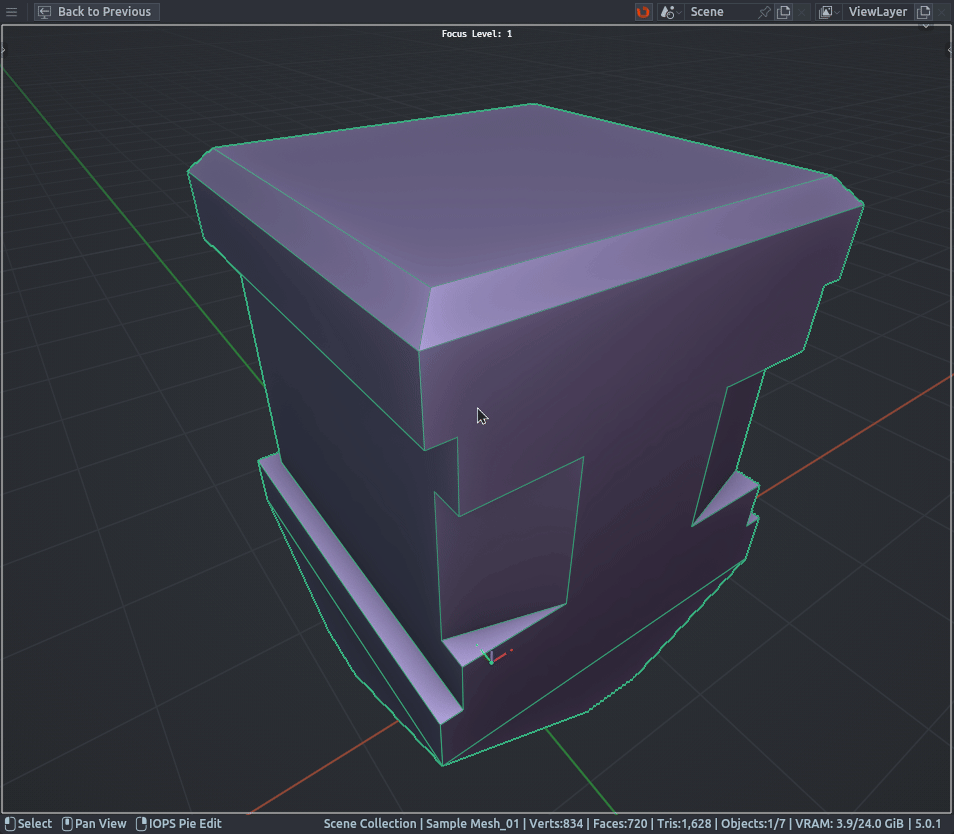Expand hidden header via top-right down arrow
This screenshot has height=834, width=954.
coord(926,26)
